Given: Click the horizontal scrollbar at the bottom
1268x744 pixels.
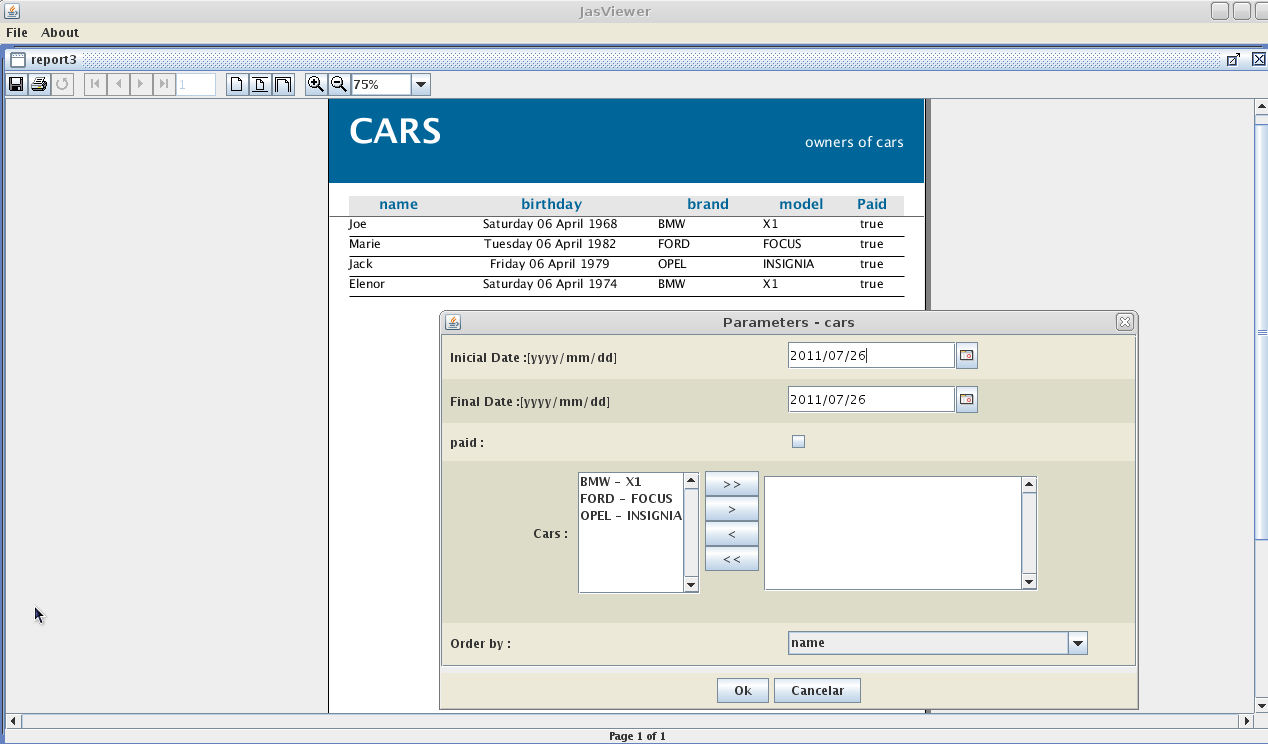Looking at the screenshot, I should click(630, 721).
